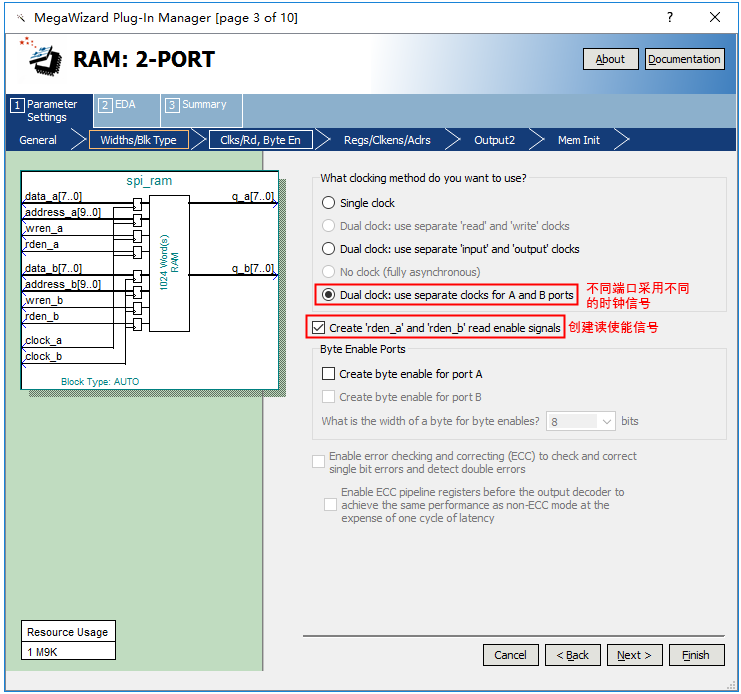Click the Next button

coord(634,655)
